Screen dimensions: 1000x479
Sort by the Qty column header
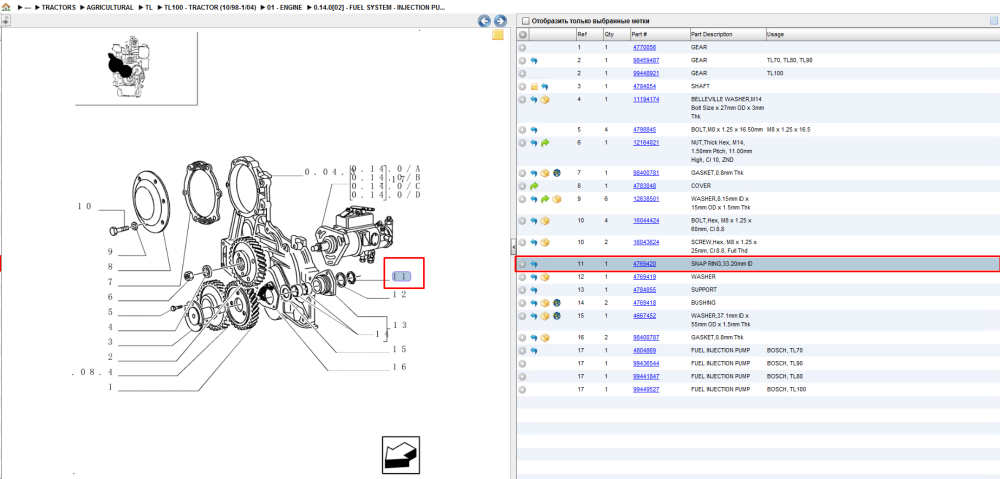(x=615, y=34)
